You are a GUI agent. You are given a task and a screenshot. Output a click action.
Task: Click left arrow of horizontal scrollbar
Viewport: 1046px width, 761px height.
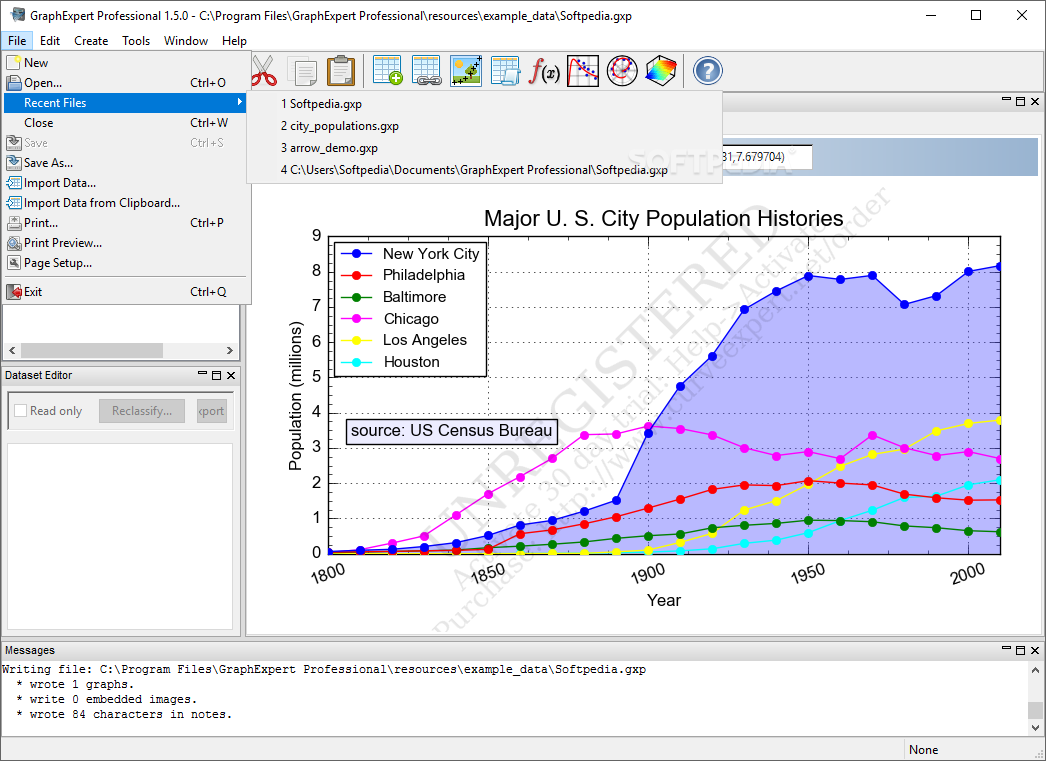pyautogui.click(x=12, y=350)
